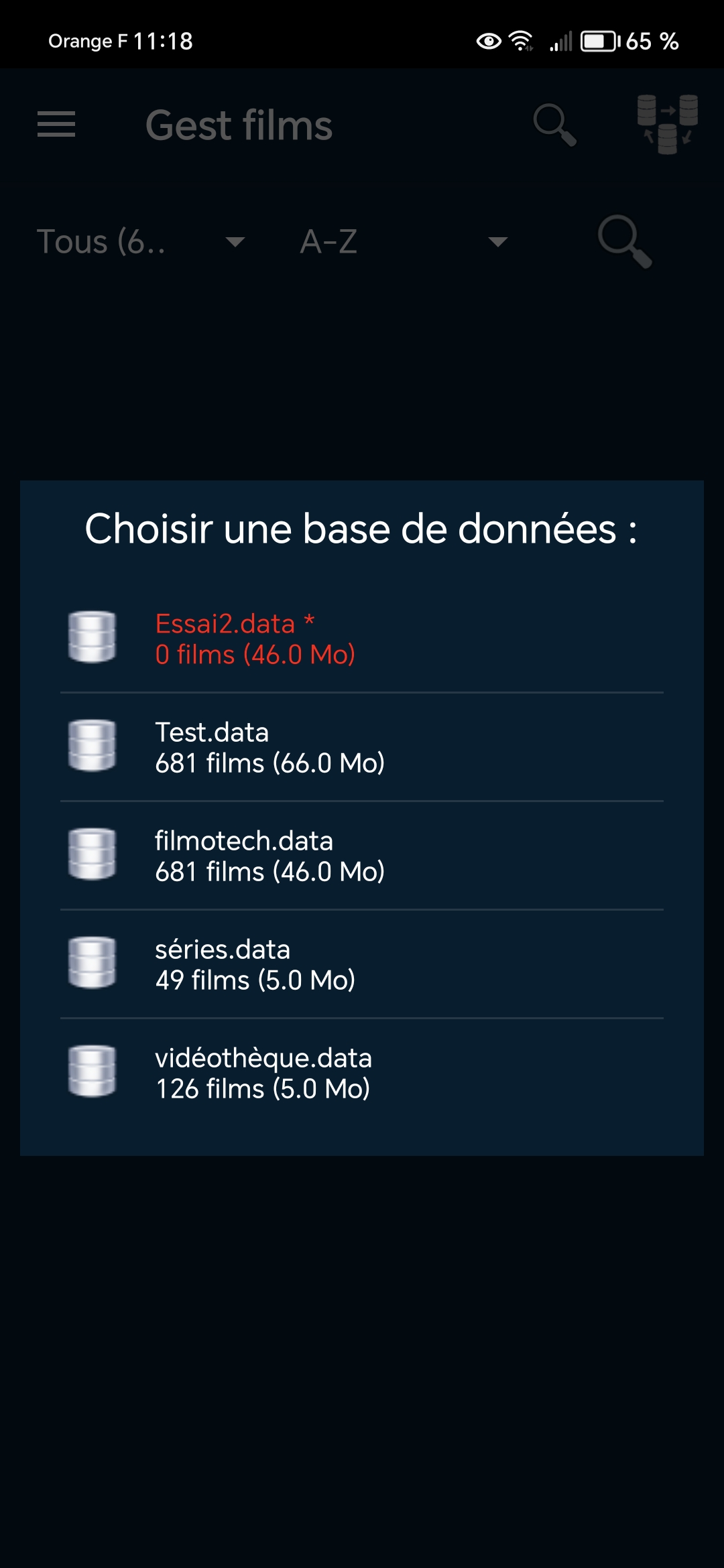
Task: Click the filmotech.data database icon
Action: (93, 854)
